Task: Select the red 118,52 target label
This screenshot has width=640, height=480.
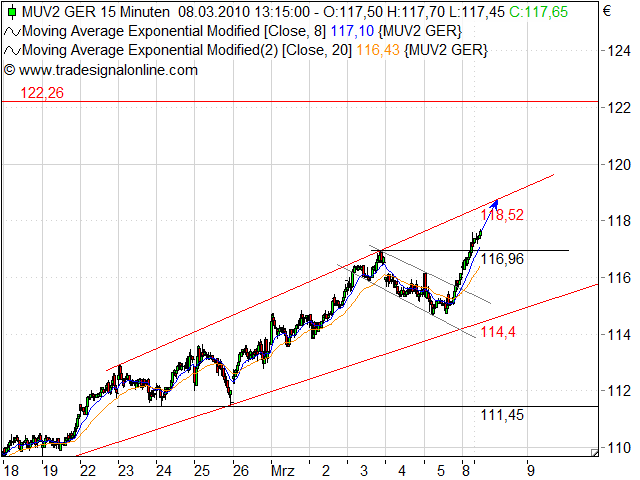Action: coord(503,215)
